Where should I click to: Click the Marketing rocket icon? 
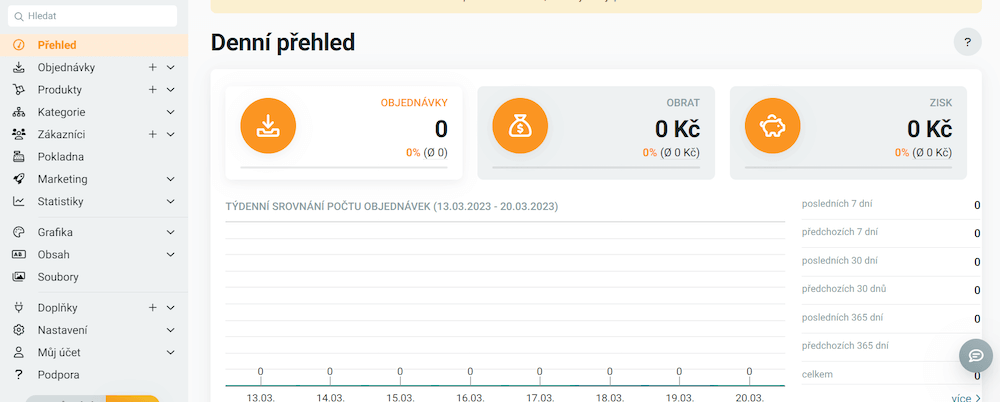click(x=18, y=179)
